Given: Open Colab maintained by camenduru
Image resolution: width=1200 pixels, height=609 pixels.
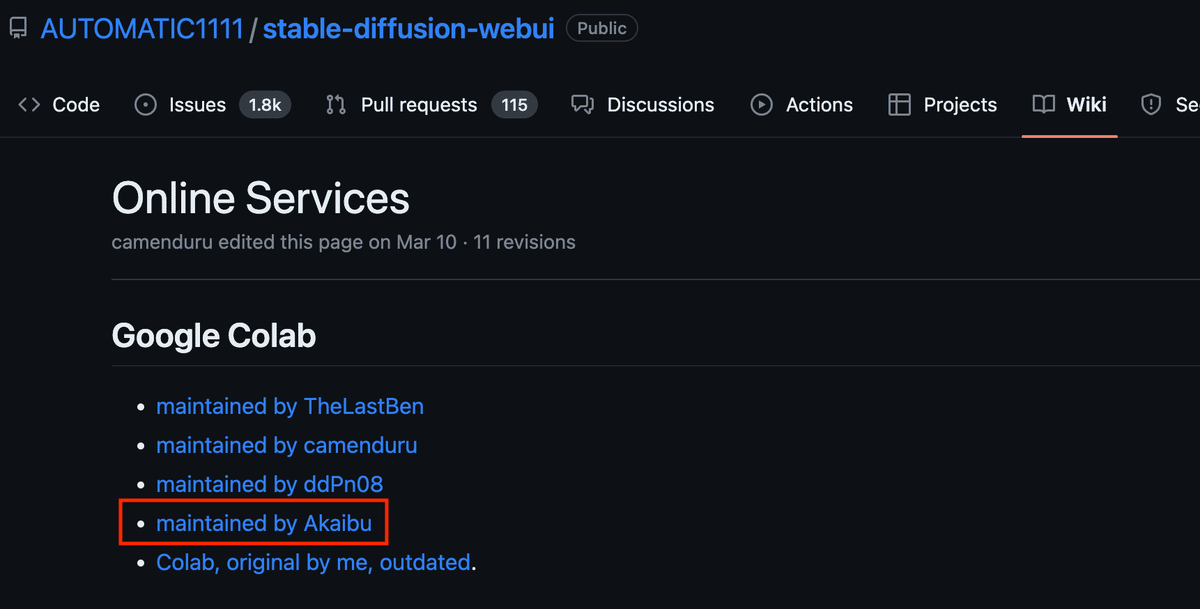Looking at the screenshot, I should pos(287,445).
